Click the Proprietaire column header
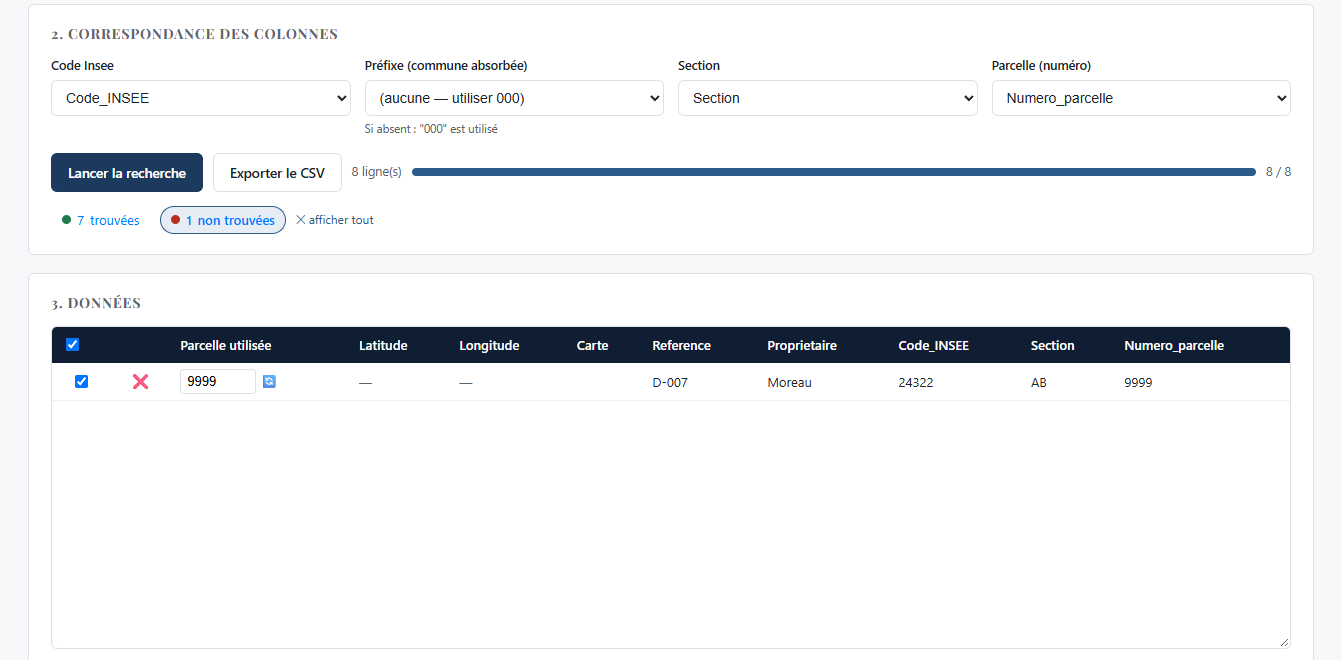This screenshot has width=1342, height=660. coord(802,345)
